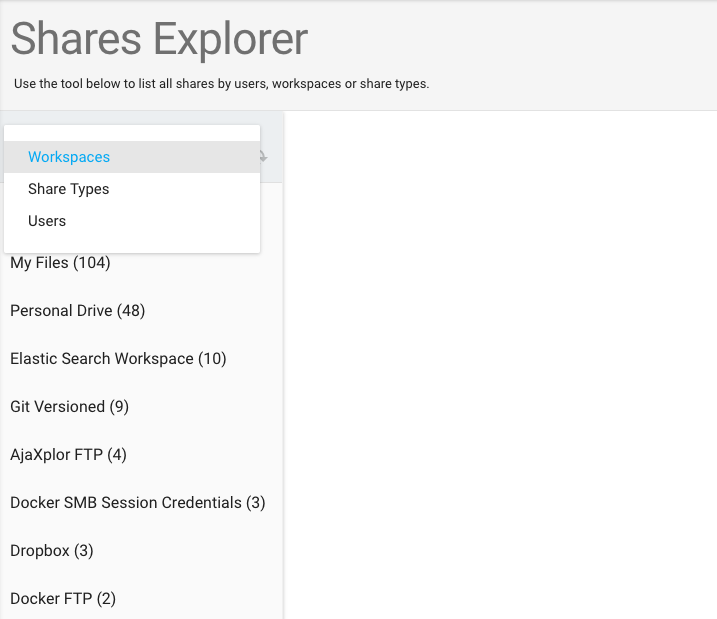Click the vertical divider beside the sidebar
717x619 pixels.
284,365
